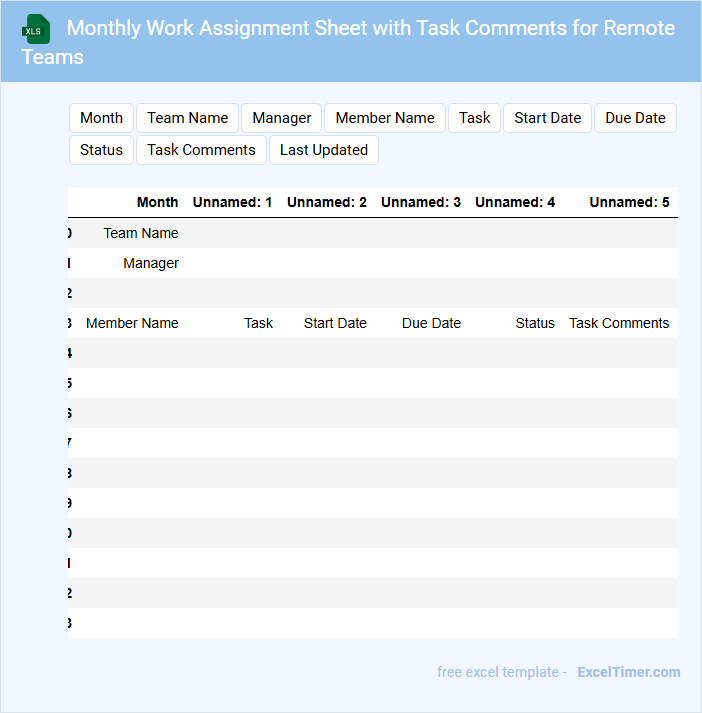Select the Unnamed: 1 column header
This screenshot has width=702, height=713.
(232, 202)
